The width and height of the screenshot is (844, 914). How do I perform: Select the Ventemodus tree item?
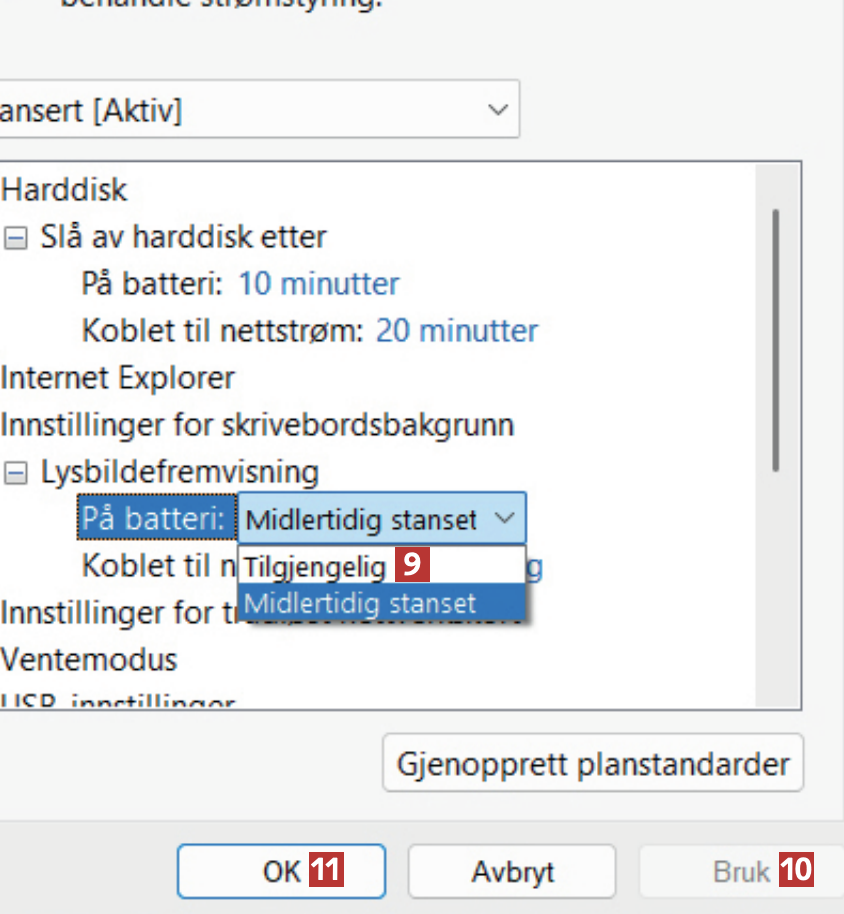pos(88,660)
